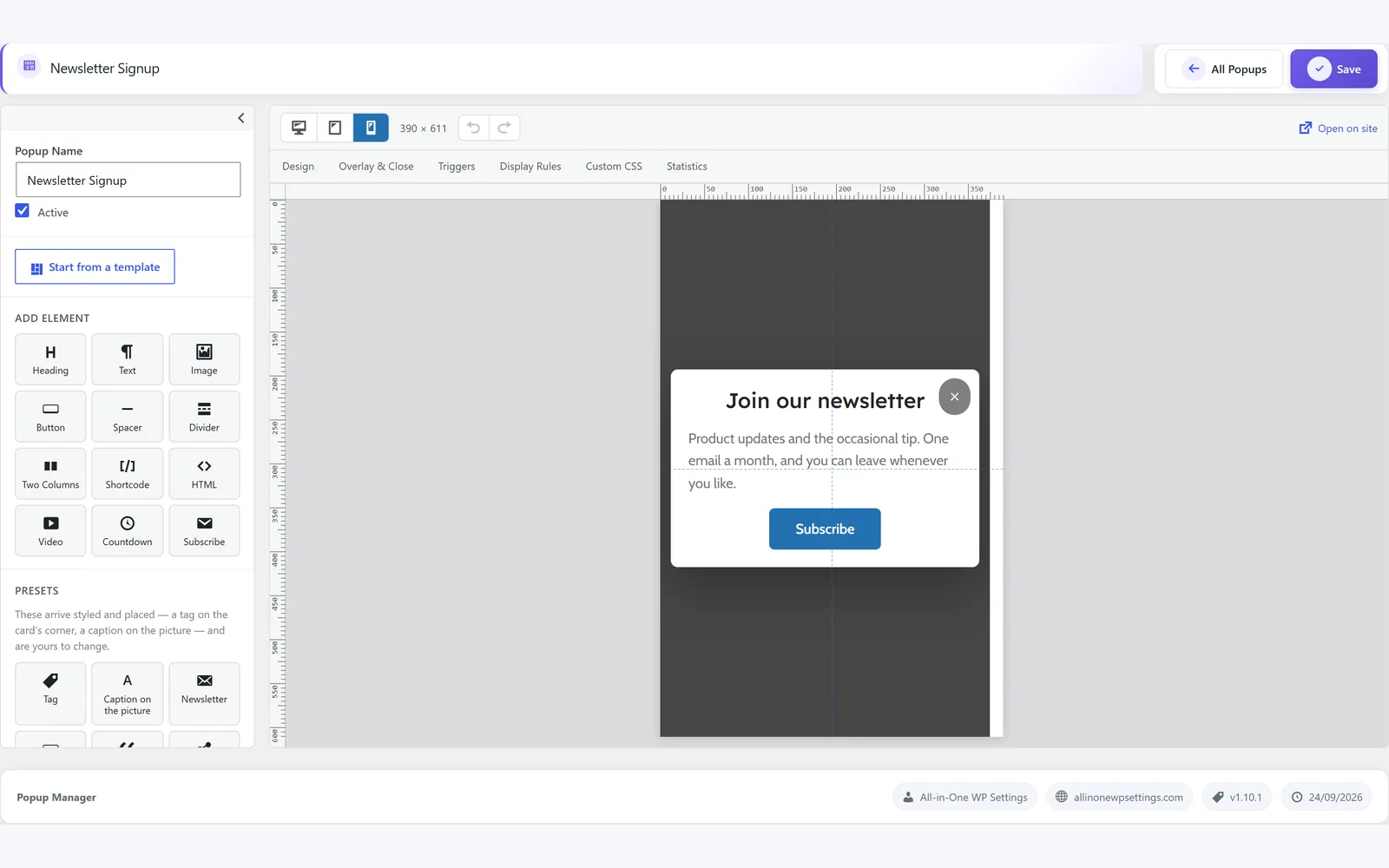Select the Subscribe button in preview
The image size is (1389, 868).
(x=825, y=529)
